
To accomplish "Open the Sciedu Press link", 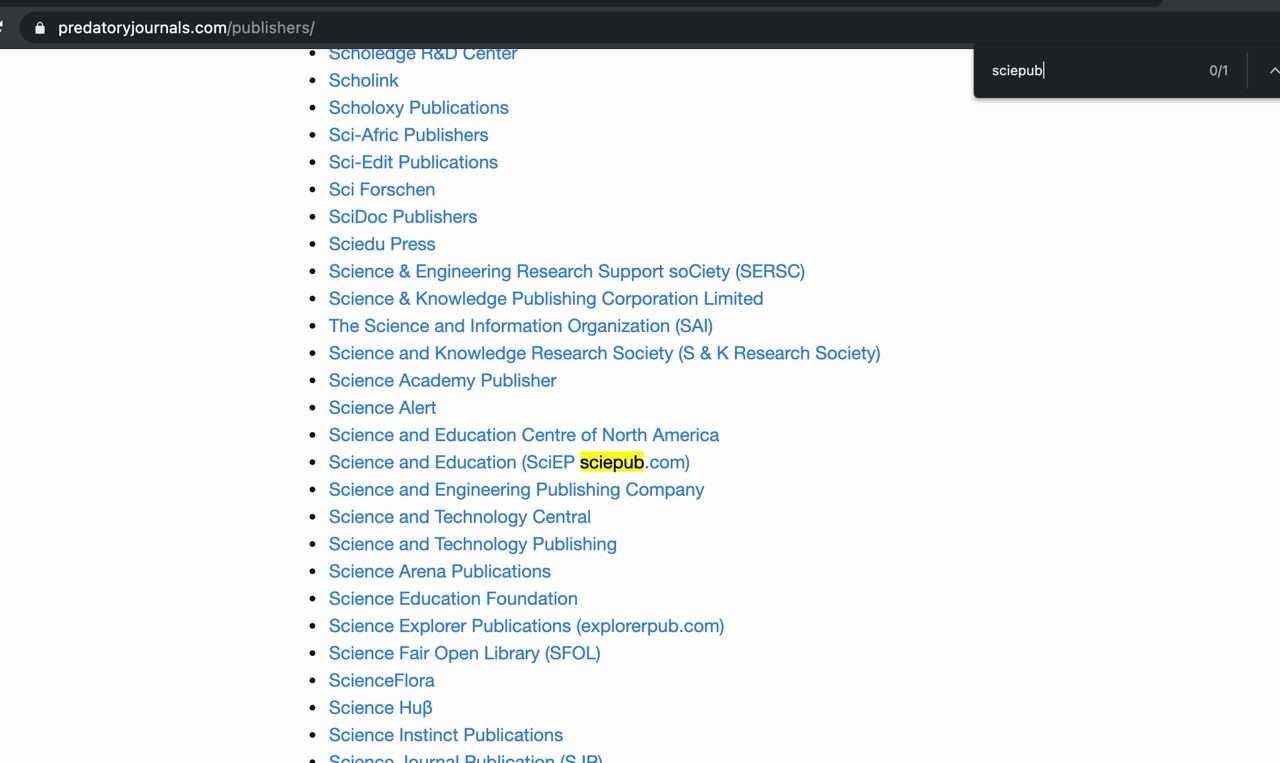I will coord(382,243).
